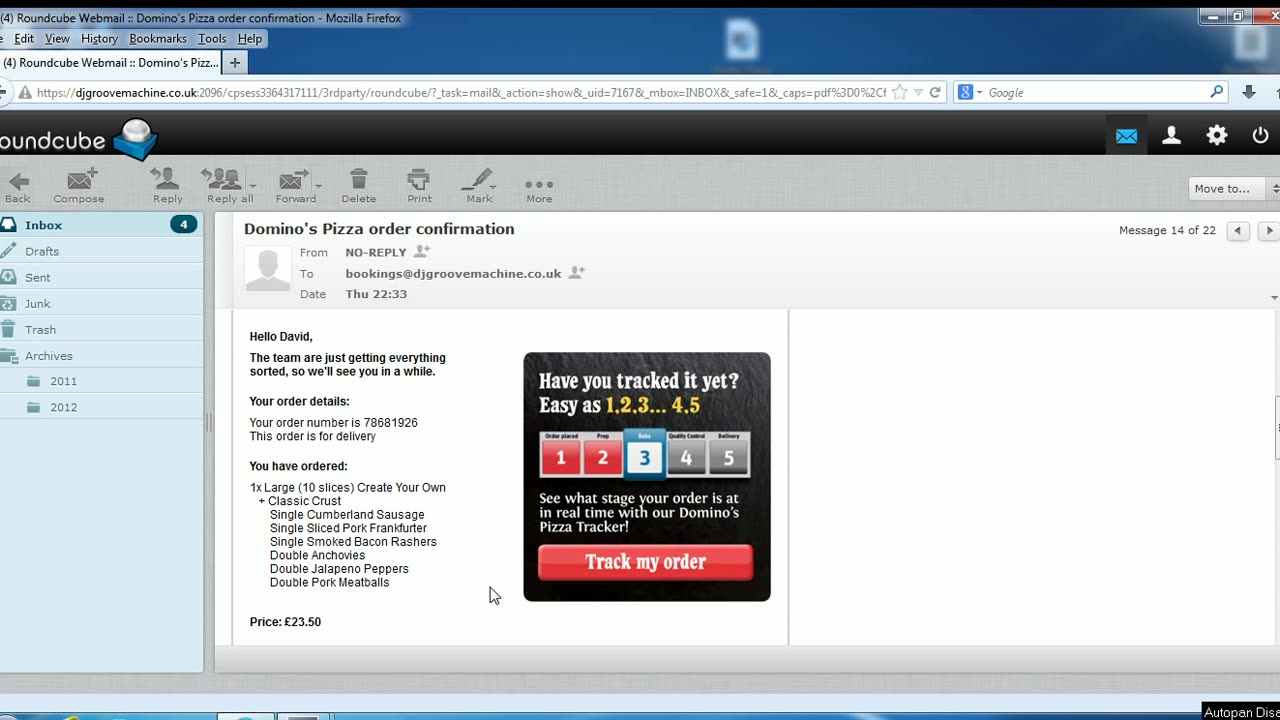Viewport: 1280px width, 720px height.
Task: Click the Google search field
Action: click(x=1096, y=92)
